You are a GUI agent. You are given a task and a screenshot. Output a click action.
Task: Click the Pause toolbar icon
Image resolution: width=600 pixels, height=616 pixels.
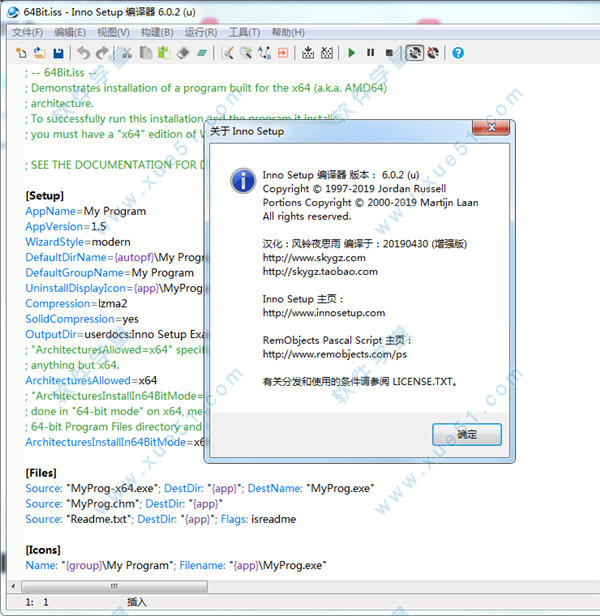click(x=371, y=53)
